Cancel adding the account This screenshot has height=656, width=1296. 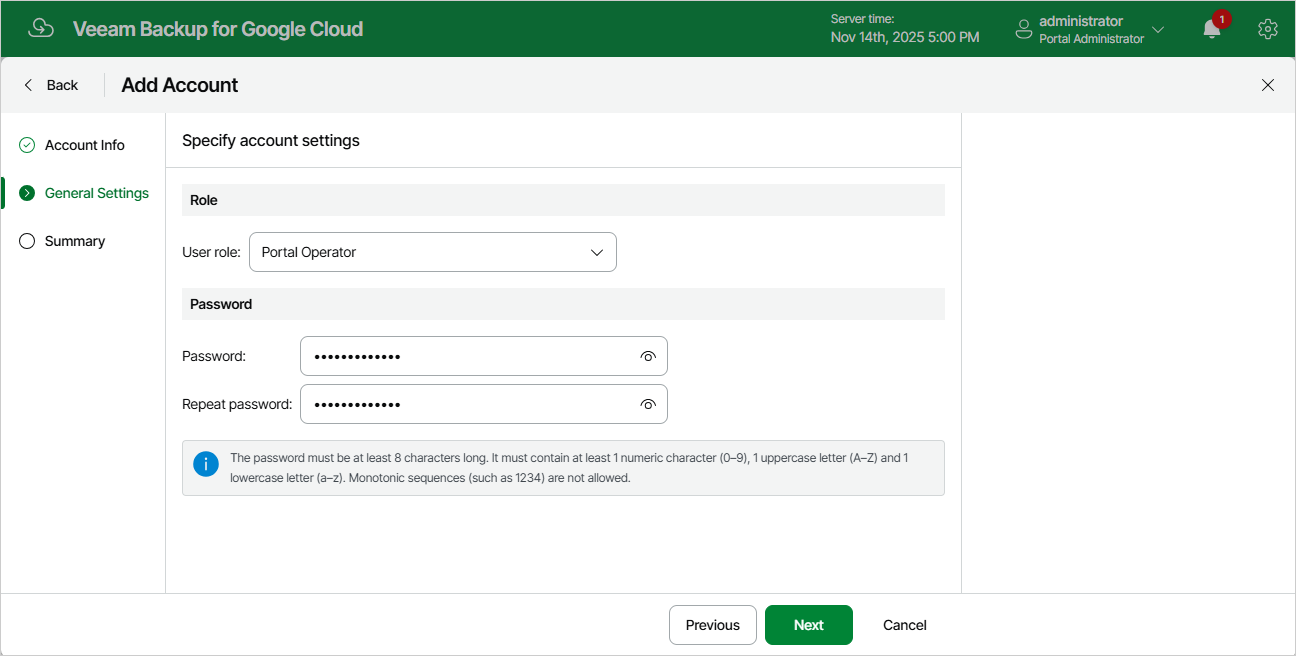905,625
